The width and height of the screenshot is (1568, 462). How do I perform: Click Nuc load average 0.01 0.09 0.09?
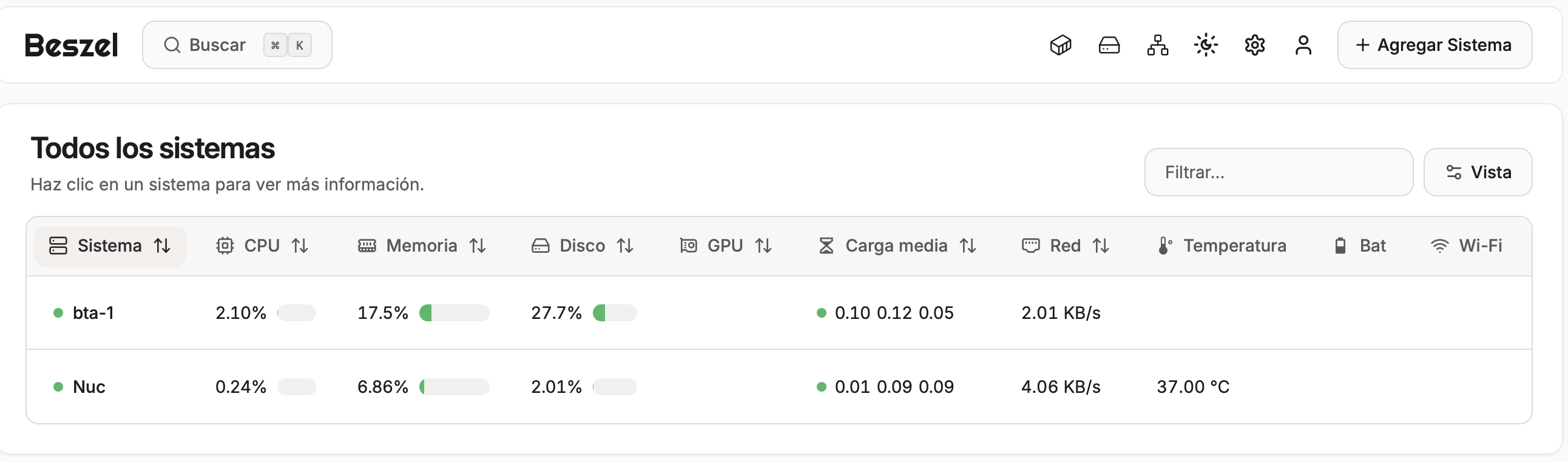[x=894, y=387]
